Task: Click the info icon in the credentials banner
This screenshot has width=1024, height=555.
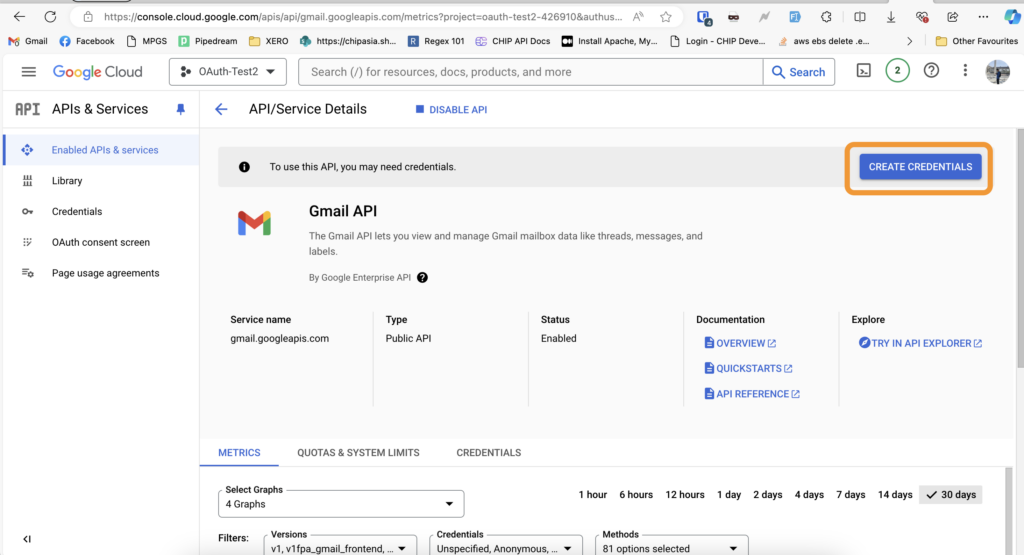Action: 244,167
